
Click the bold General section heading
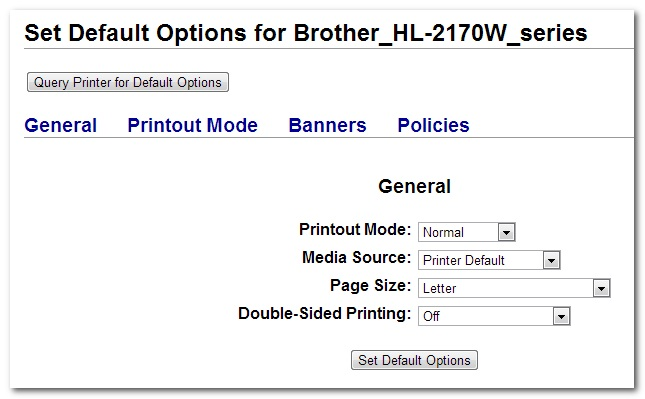415,186
